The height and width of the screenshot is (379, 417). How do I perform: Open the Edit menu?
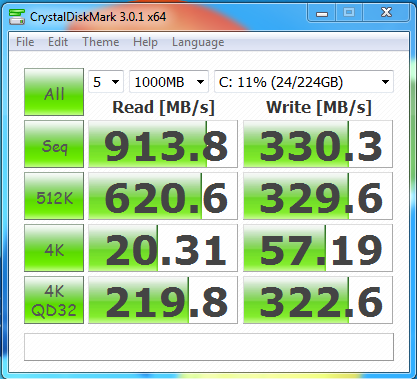[x=58, y=42]
